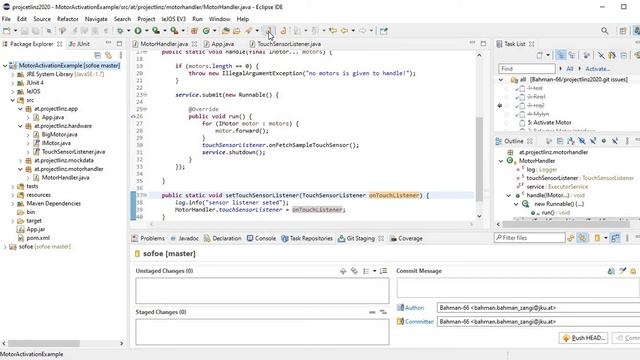The width and height of the screenshot is (640, 360).
Task: Collapse the all task category in Task List
Action: click(501, 80)
